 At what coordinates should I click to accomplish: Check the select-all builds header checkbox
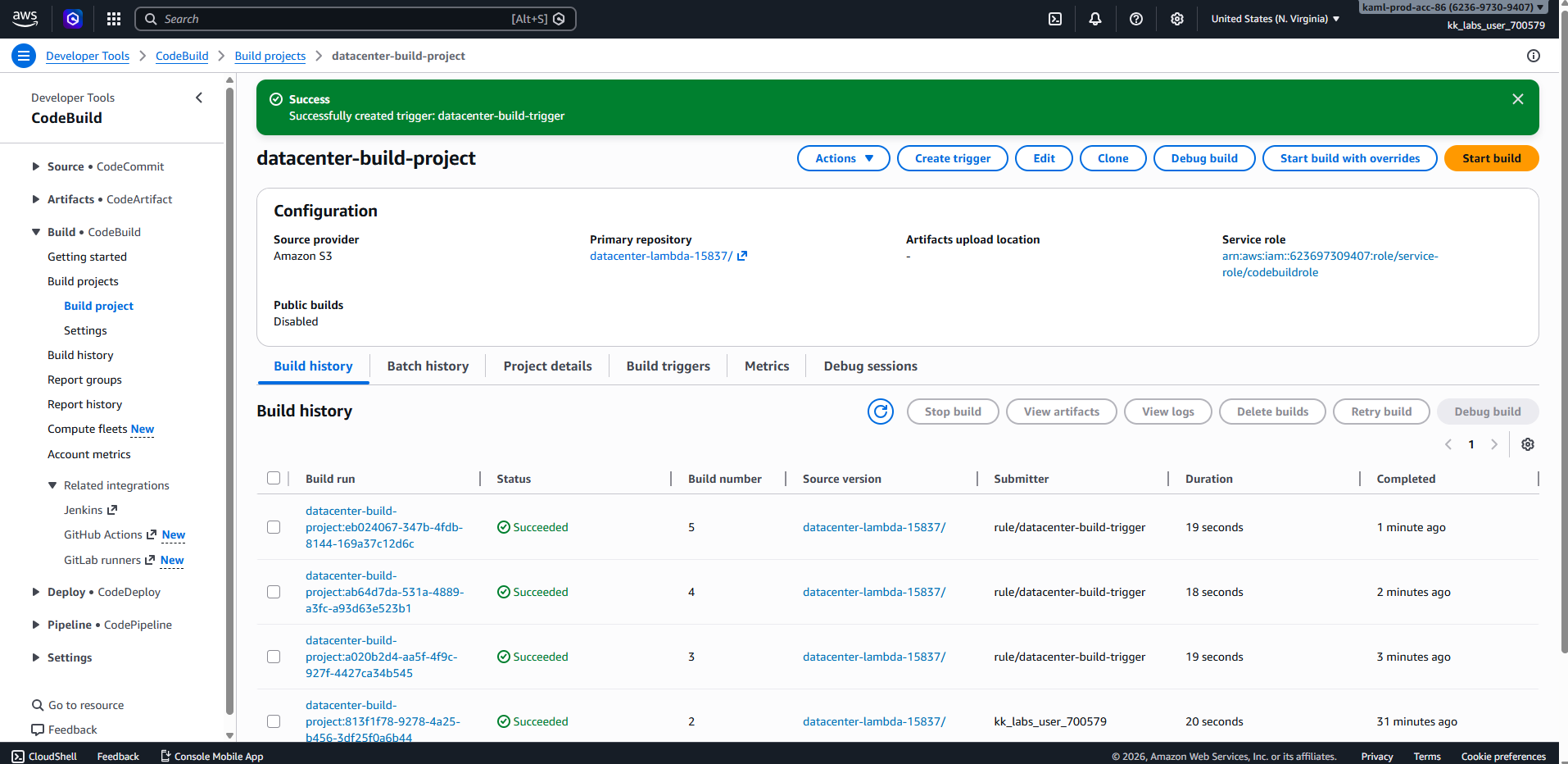pyautogui.click(x=274, y=479)
